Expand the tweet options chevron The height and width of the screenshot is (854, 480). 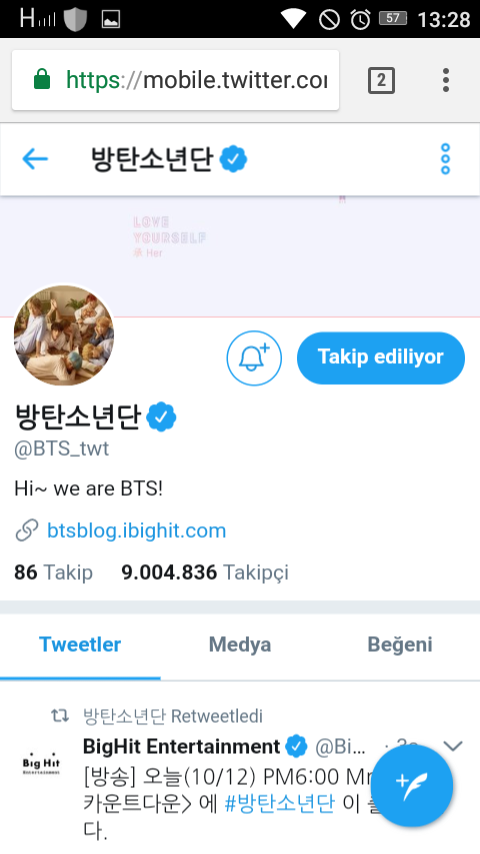453,746
